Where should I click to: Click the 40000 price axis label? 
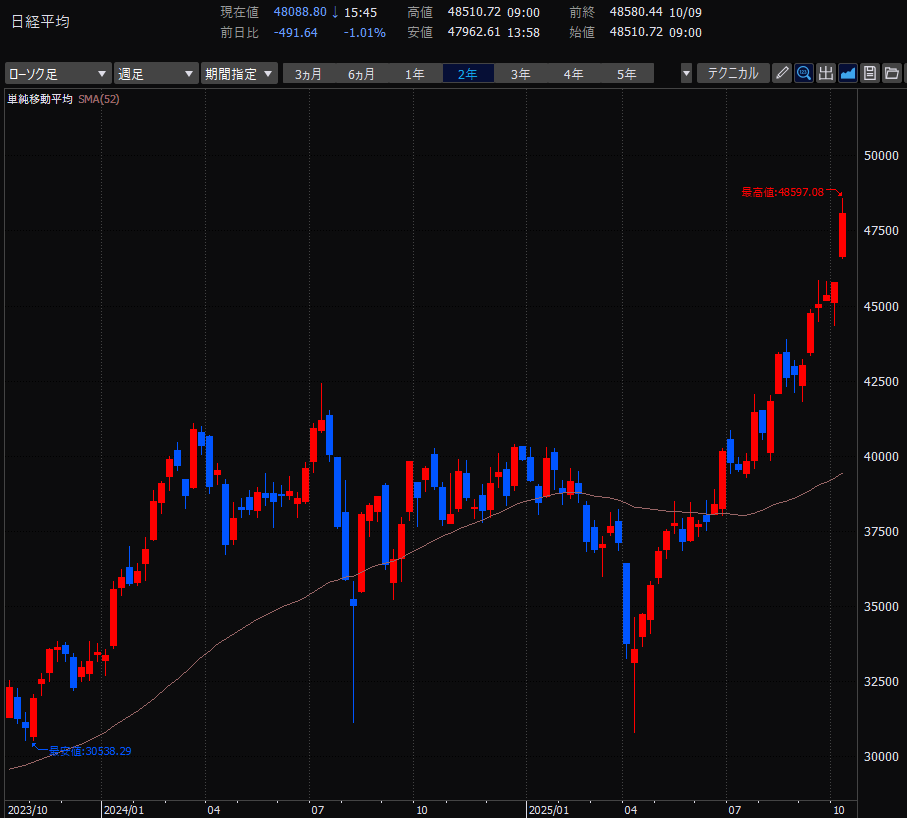(881, 456)
